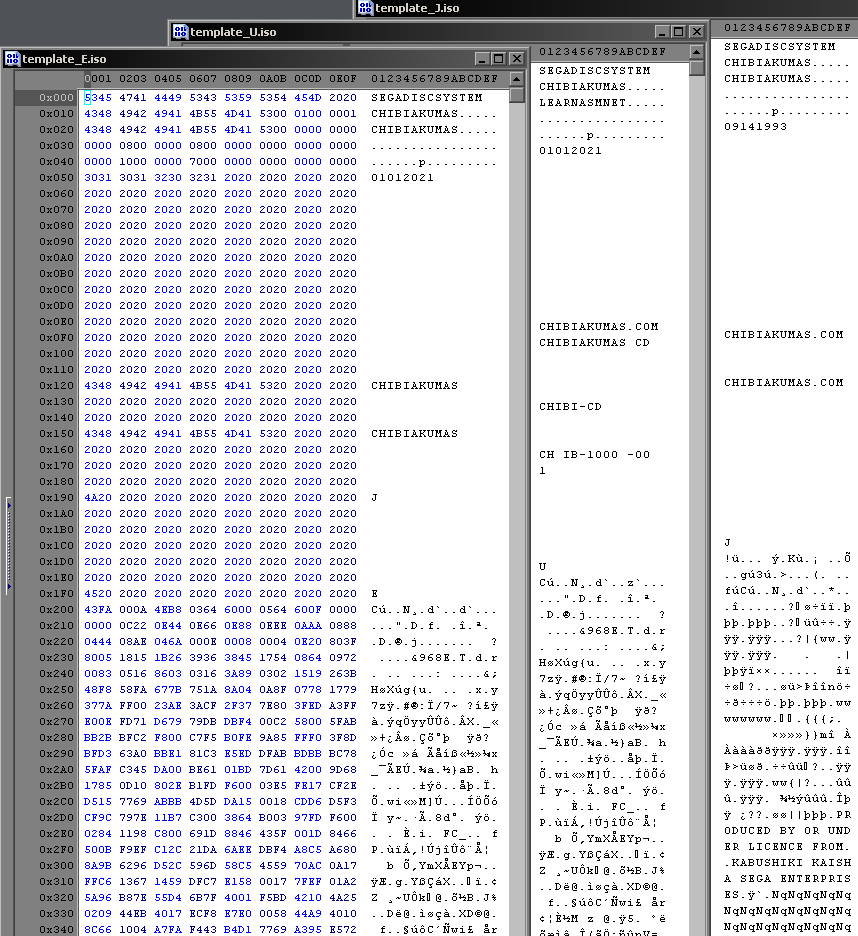The image size is (858, 936).
Task: Click scroll-up arrow in template_E.iso window
Action: point(517,79)
